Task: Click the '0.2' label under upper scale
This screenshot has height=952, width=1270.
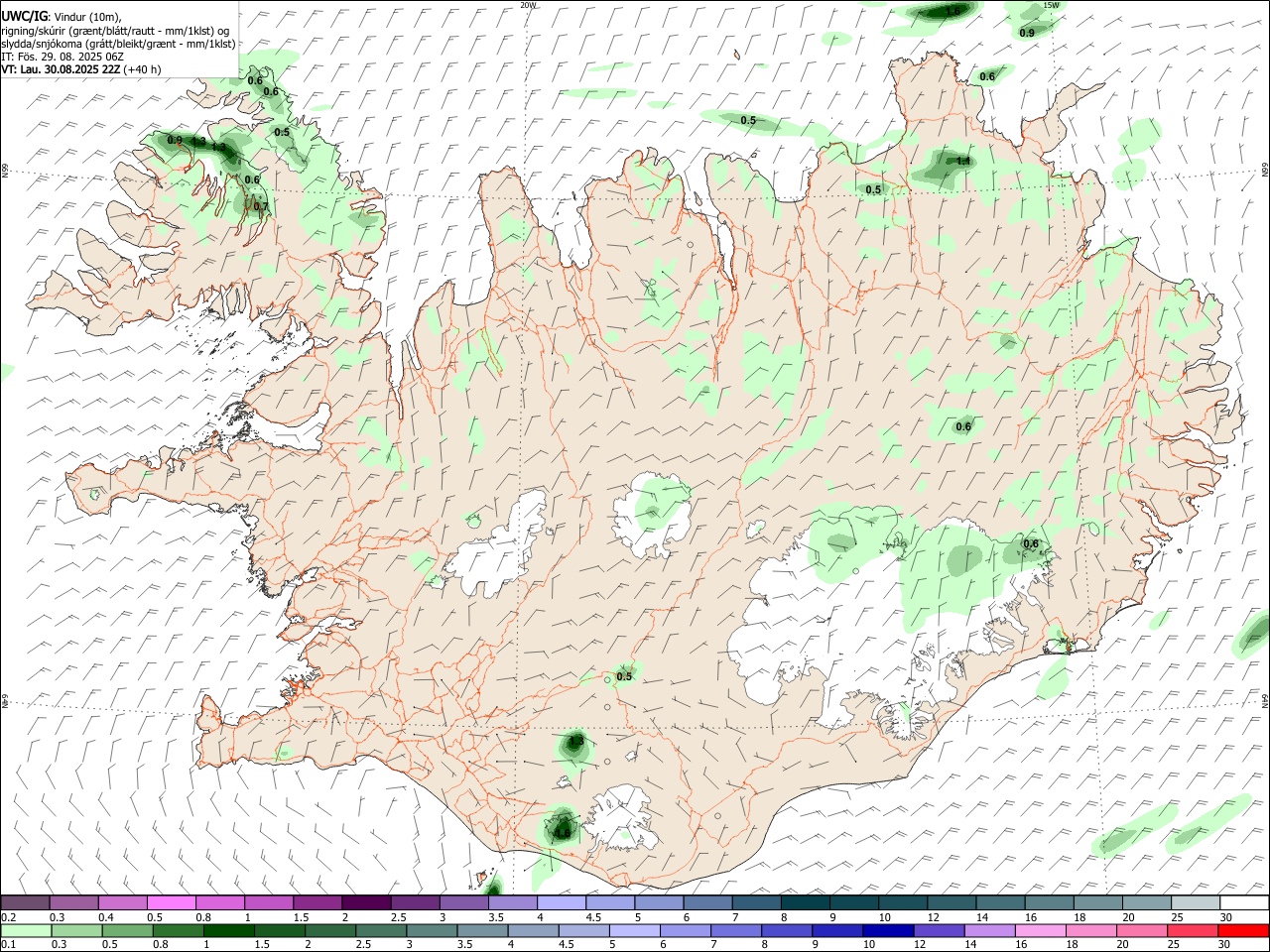Action: click(9, 917)
